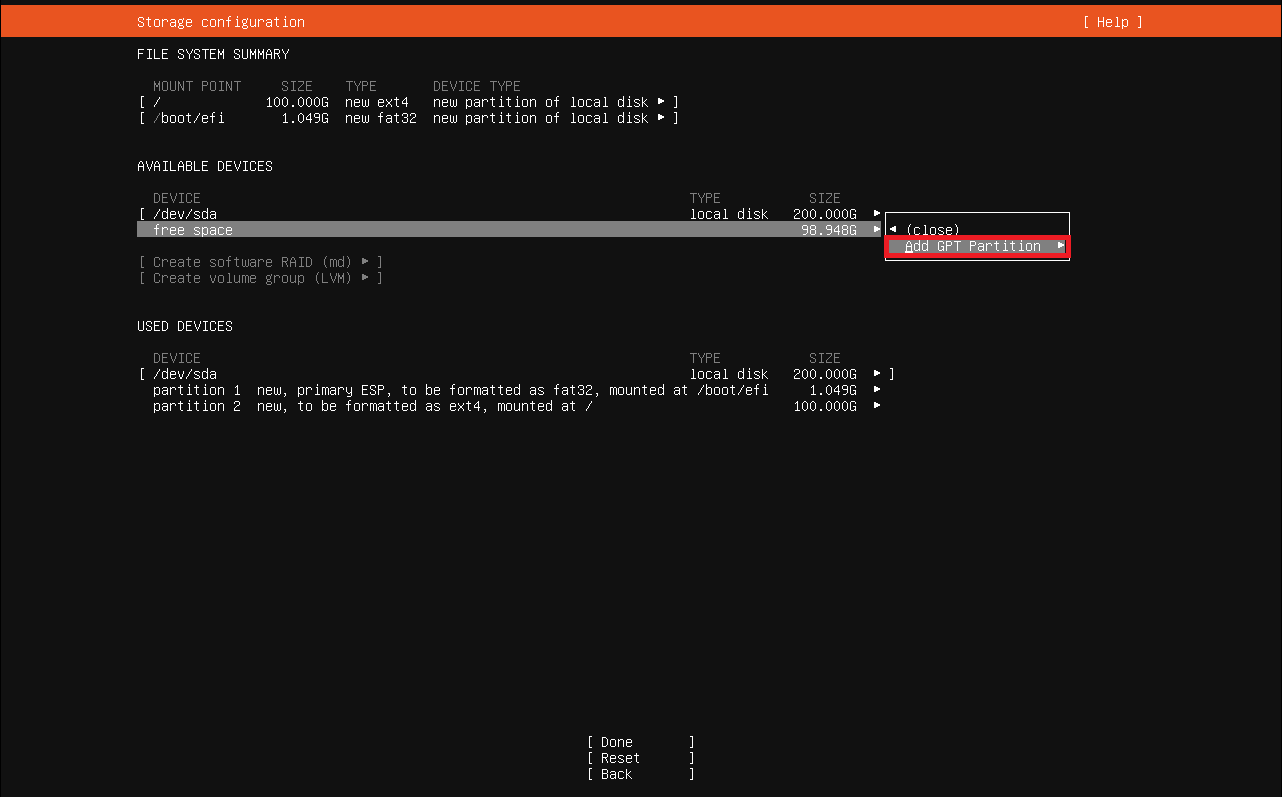Screen dimensions: 1282x797
Task: Expand arrow on partition 2 100.000G
Action: (x=877, y=406)
